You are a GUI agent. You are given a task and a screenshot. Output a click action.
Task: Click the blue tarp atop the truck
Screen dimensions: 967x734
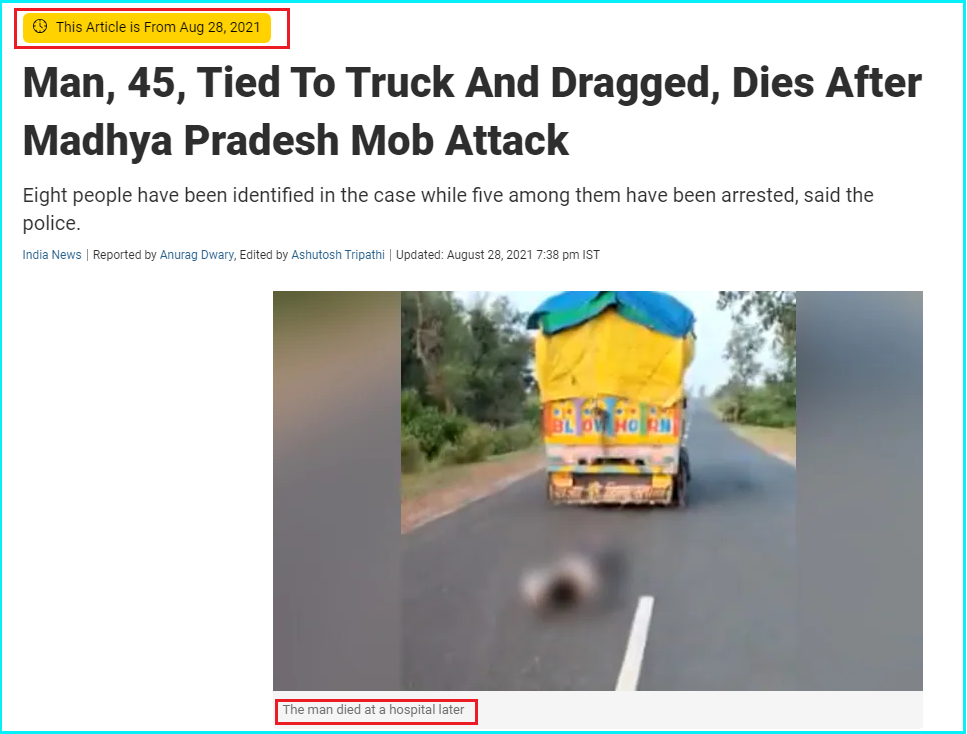[x=612, y=313]
